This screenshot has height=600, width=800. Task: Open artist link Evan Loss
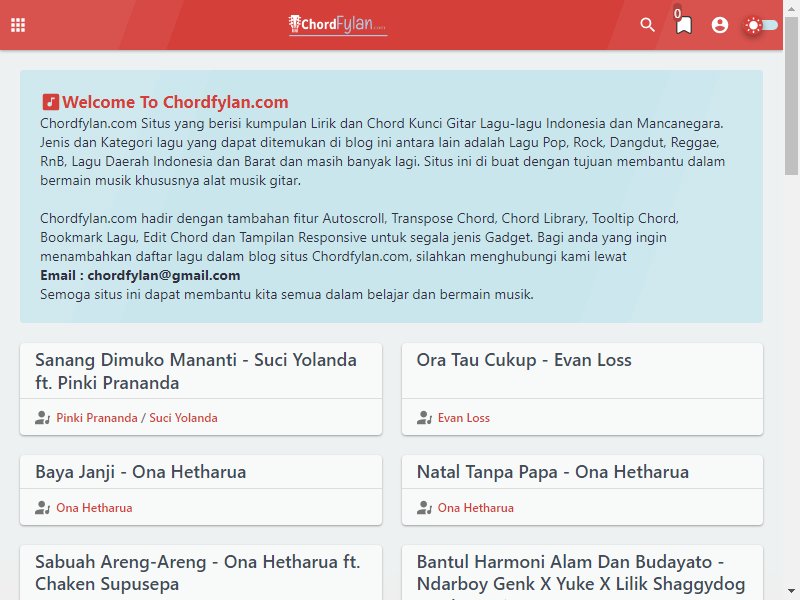click(x=464, y=418)
